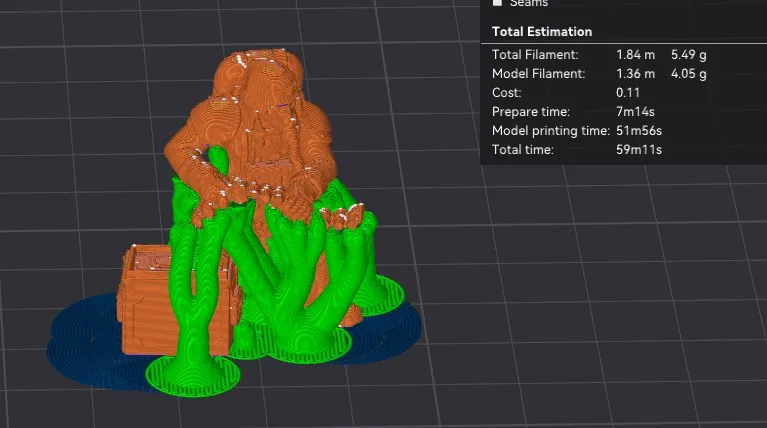Toggle the Seams checkbox
Viewport: 767px width, 428px height.
(x=498, y=4)
